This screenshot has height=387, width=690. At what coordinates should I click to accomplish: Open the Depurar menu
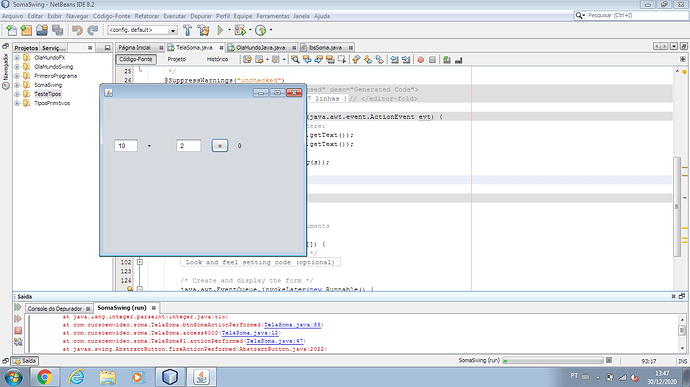click(201, 16)
